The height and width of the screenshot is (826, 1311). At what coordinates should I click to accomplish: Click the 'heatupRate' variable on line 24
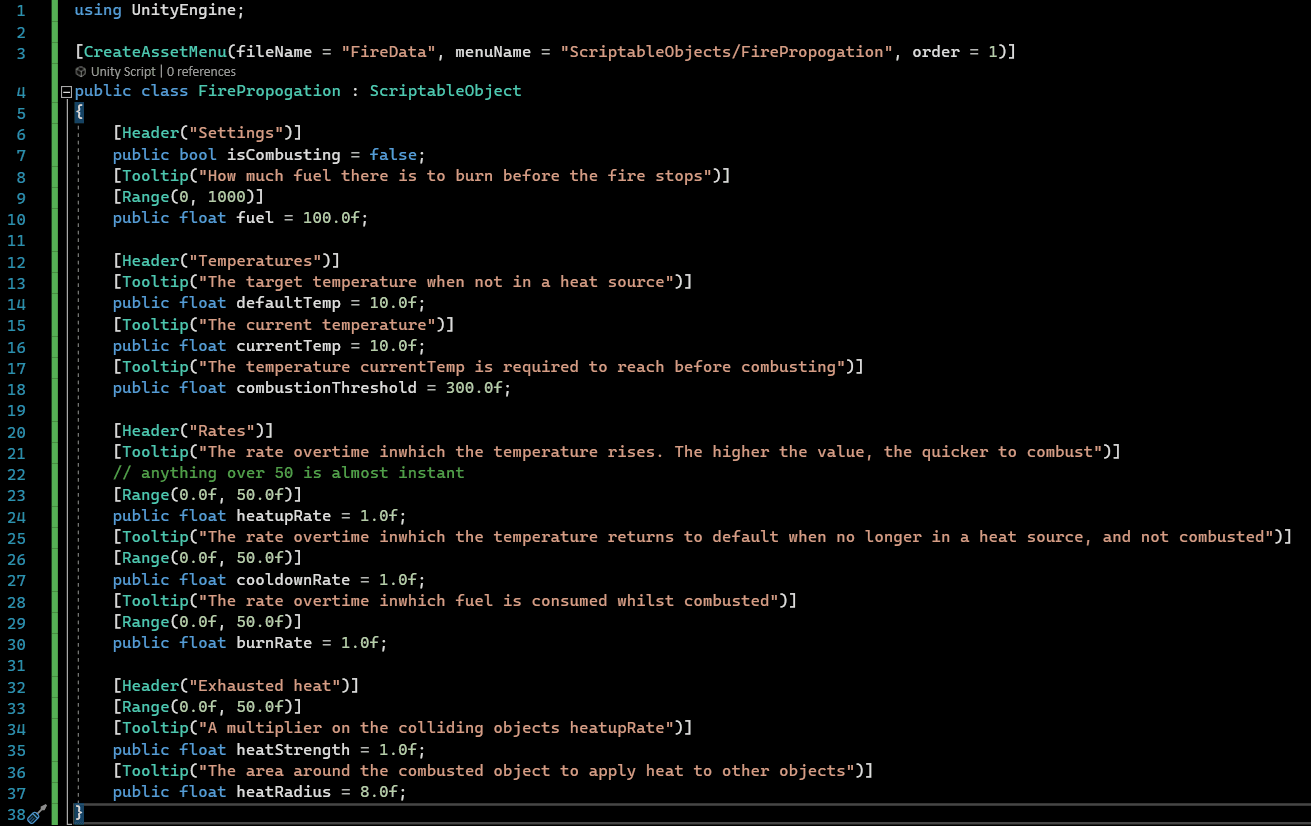click(x=284, y=516)
